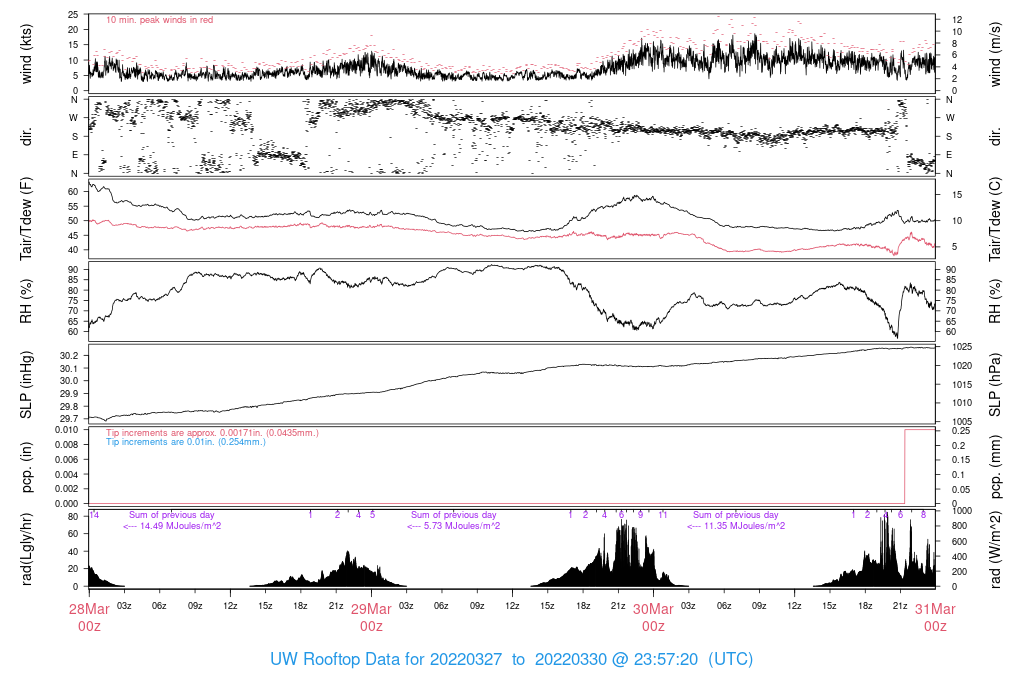Image resolution: width=1024 pixels, height=700 pixels.
Task: Click the 'SLP (inHg)' left axis label
Action: point(26,385)
